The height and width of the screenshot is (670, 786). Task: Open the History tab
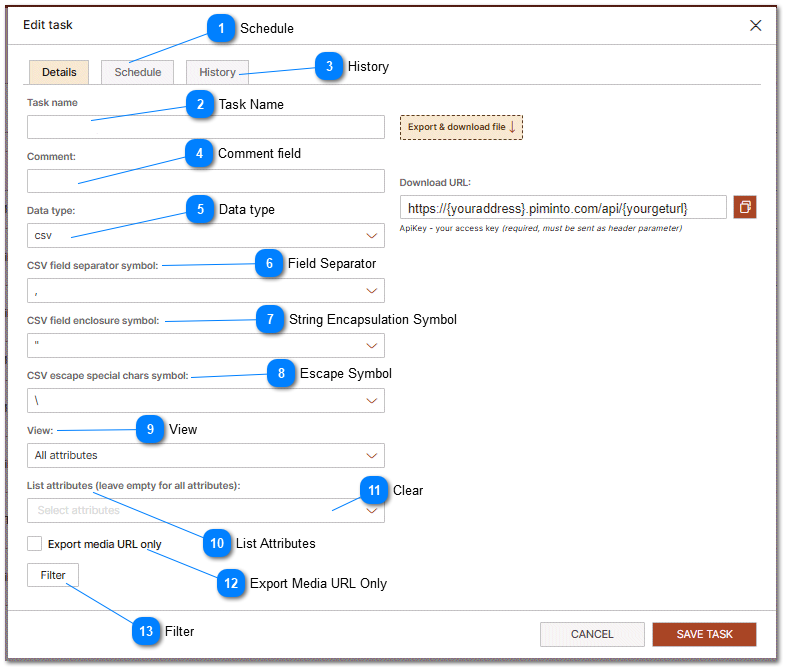(217, 72)
